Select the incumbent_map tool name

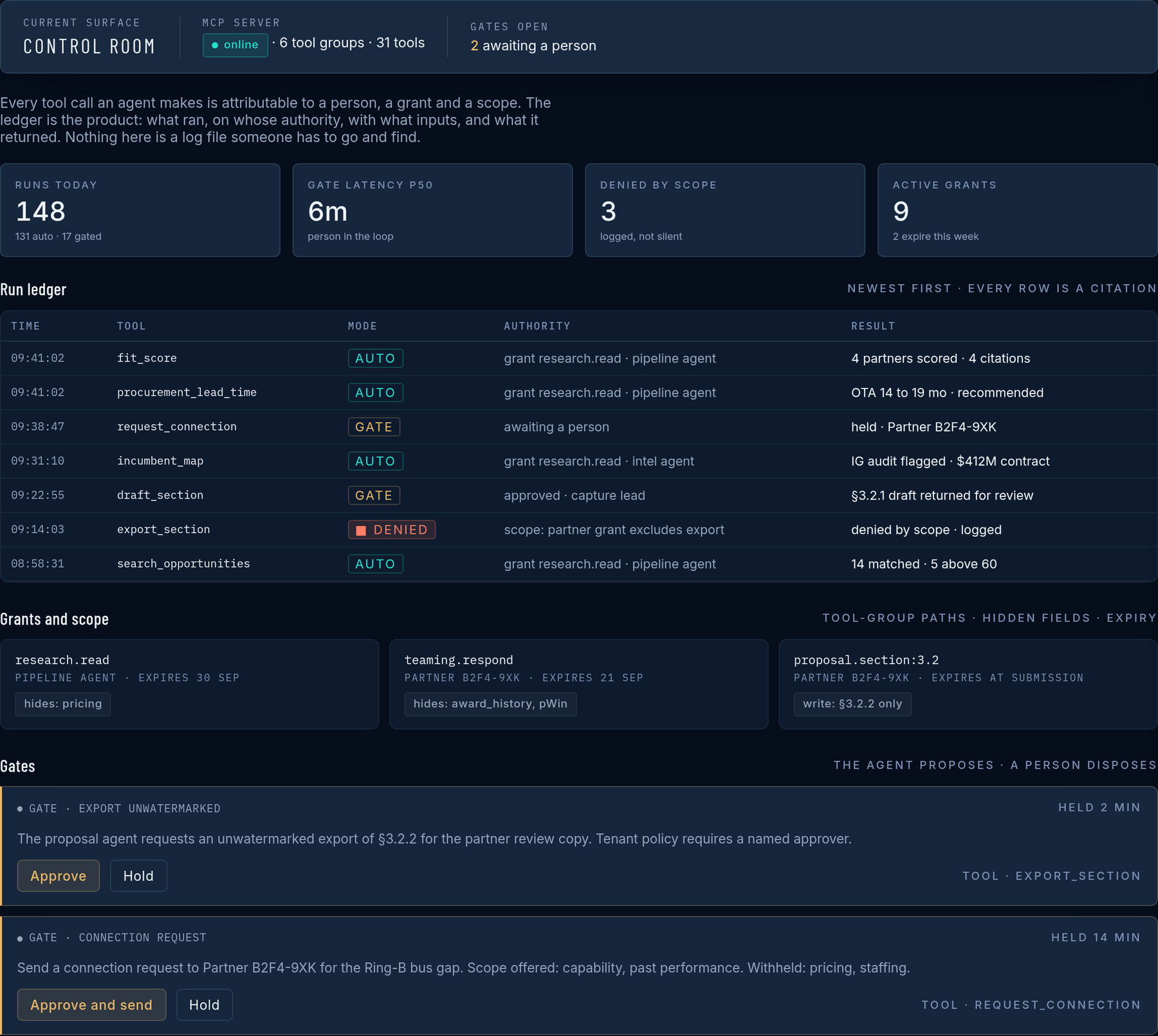pos(160,461)
